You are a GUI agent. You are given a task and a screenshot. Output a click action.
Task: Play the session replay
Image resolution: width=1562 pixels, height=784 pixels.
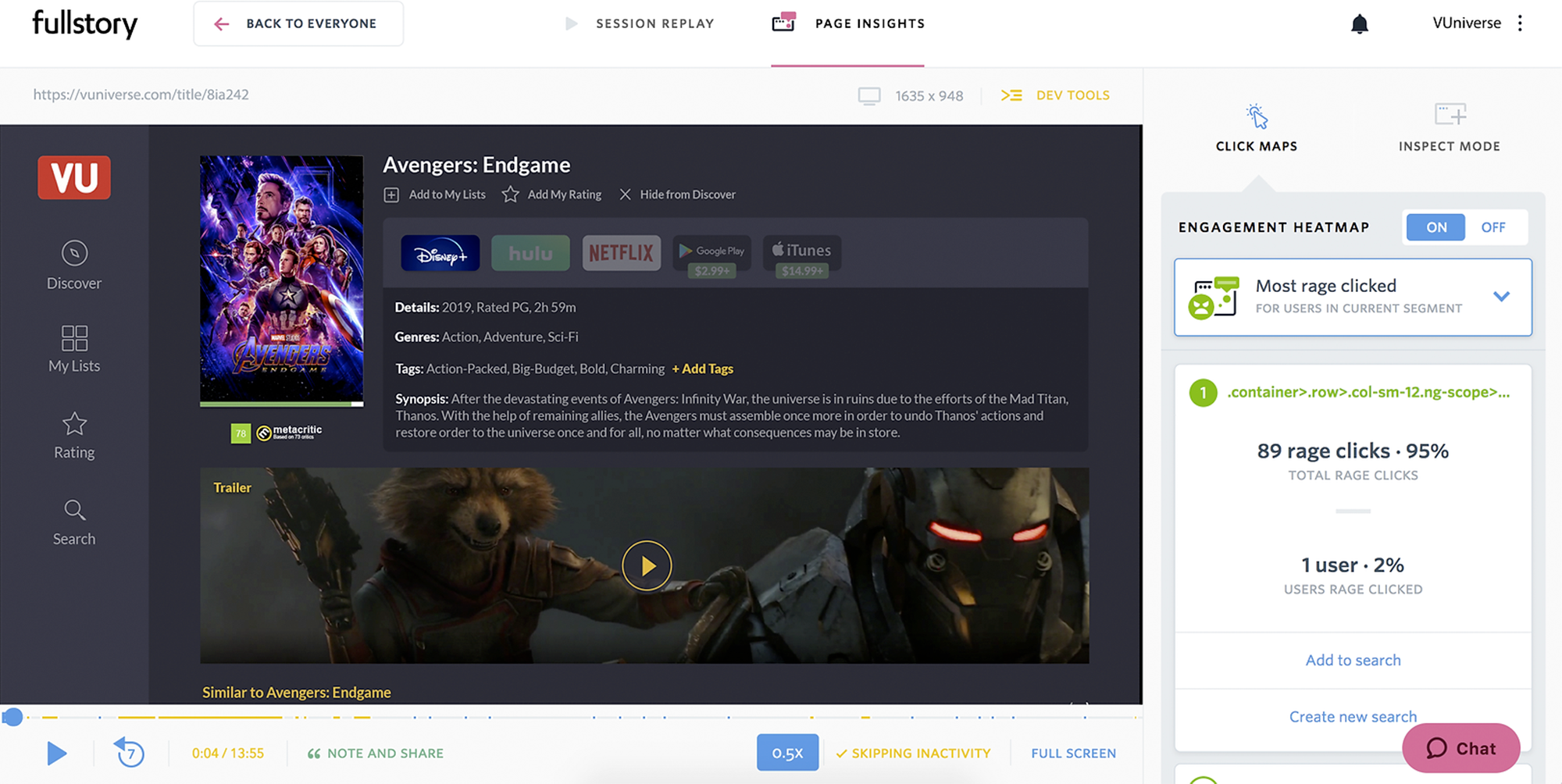tap(56, 754)
